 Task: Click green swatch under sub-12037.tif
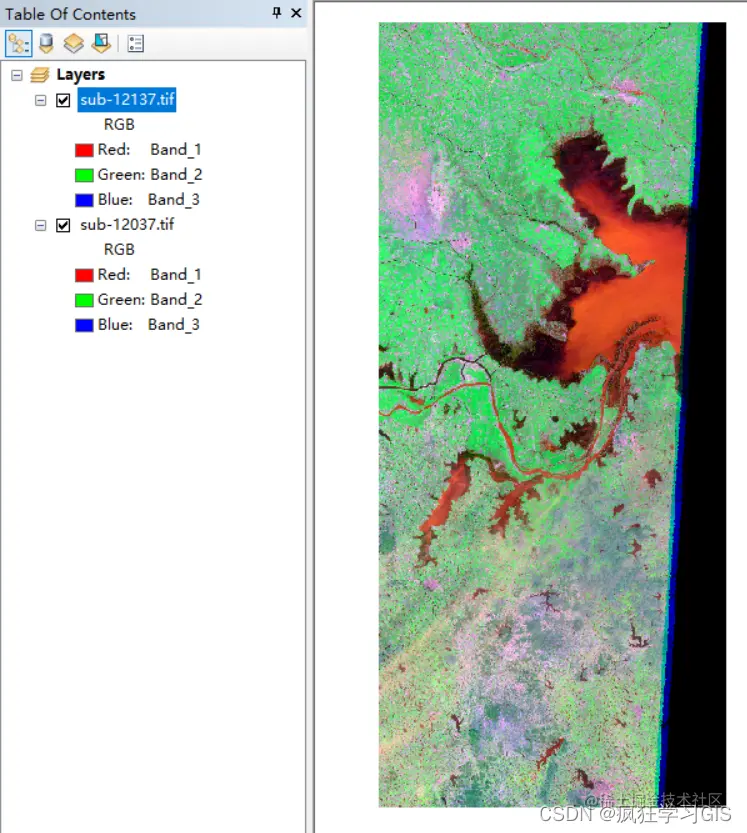(x=84, y=300)
